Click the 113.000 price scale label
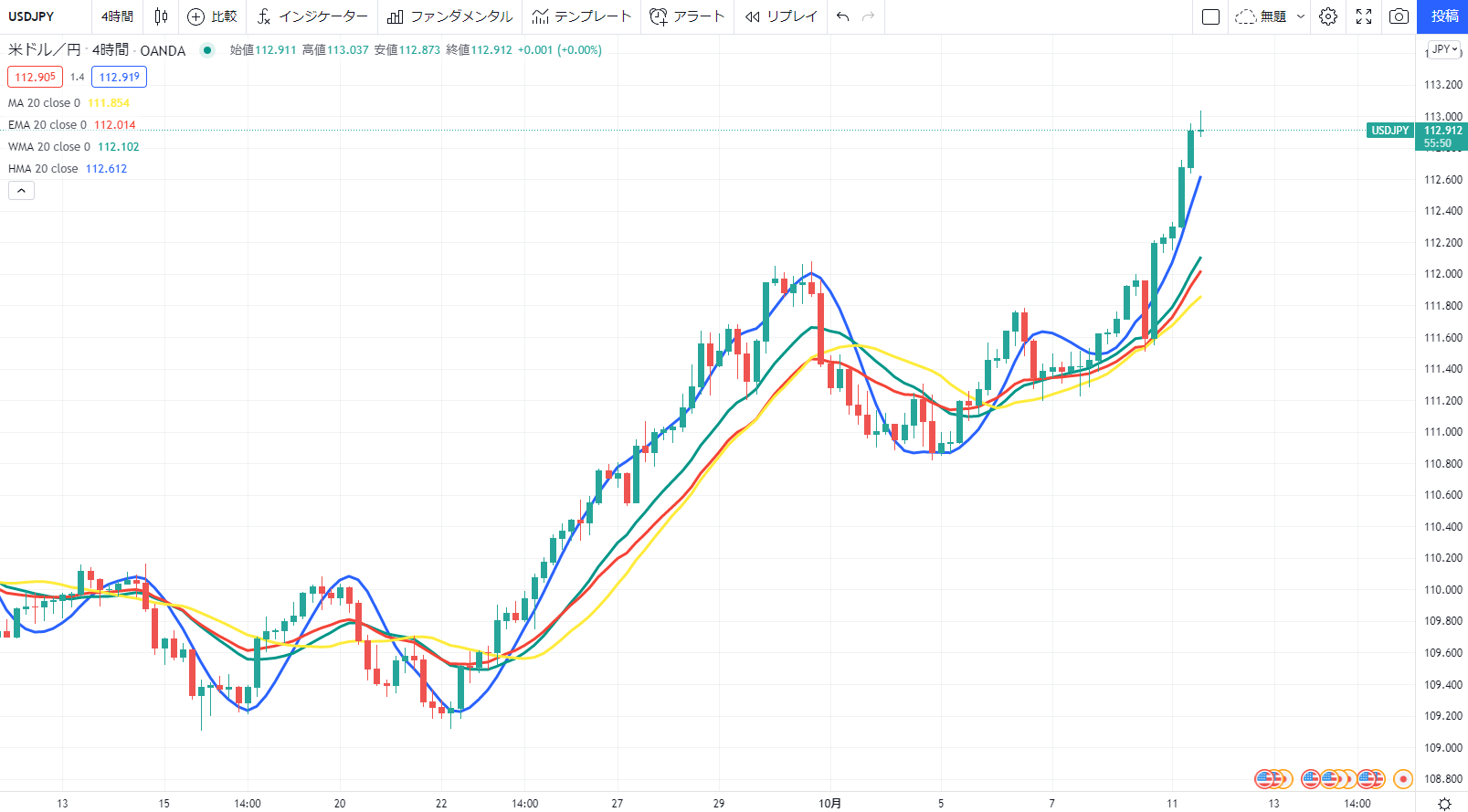Viewport: 1468px width, 812px height. click(1443, 116)
